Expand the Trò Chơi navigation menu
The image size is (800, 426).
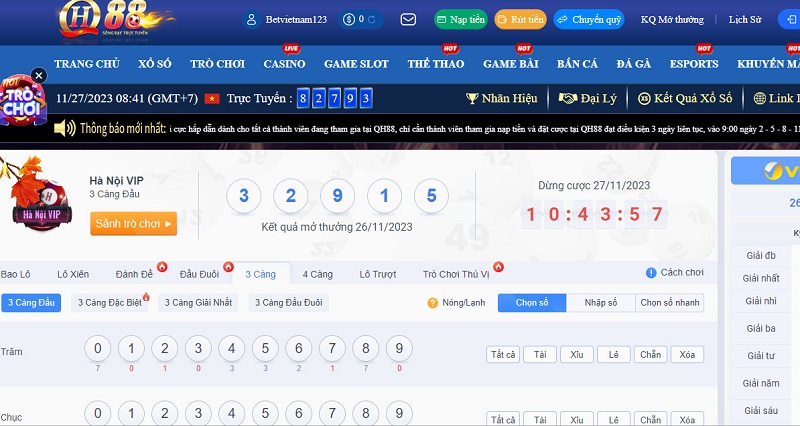[x=217, y=64]
